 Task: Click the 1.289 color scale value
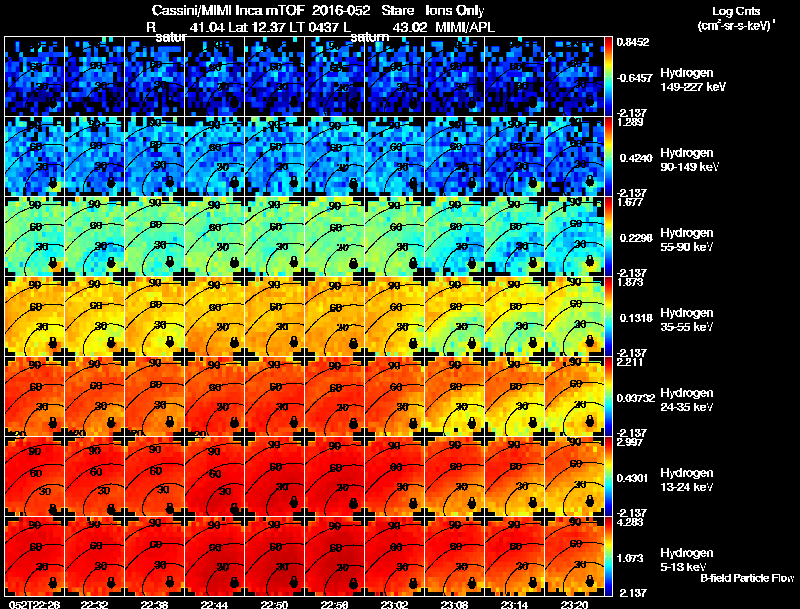pos(630,122)
